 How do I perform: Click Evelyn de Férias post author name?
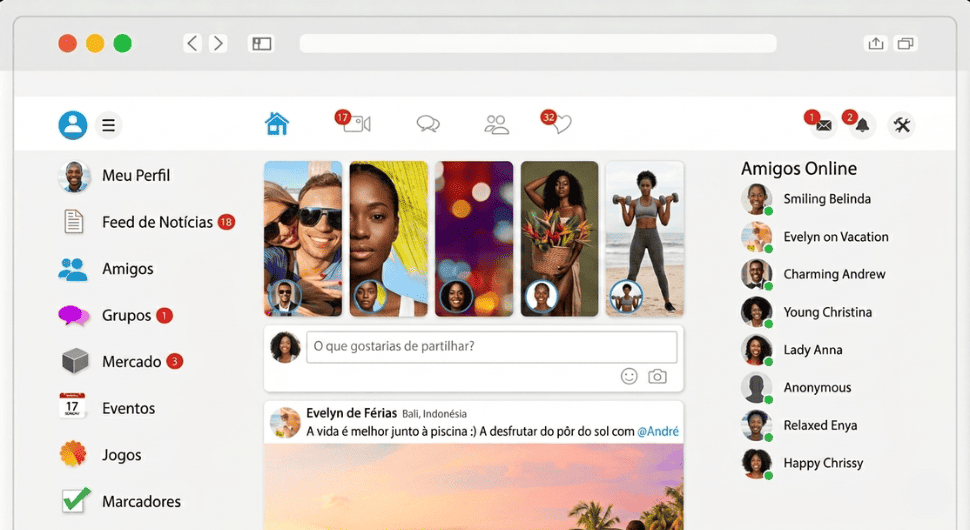click(351, 413)
